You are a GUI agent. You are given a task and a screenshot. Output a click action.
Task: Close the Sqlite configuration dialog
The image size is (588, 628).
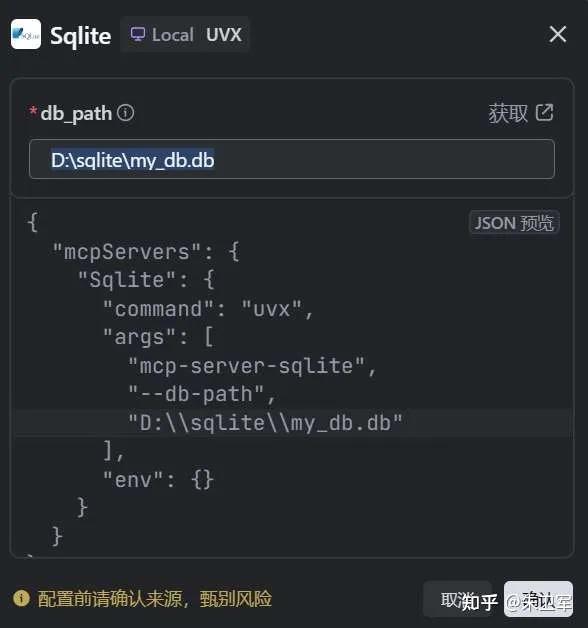click(558, 34)
